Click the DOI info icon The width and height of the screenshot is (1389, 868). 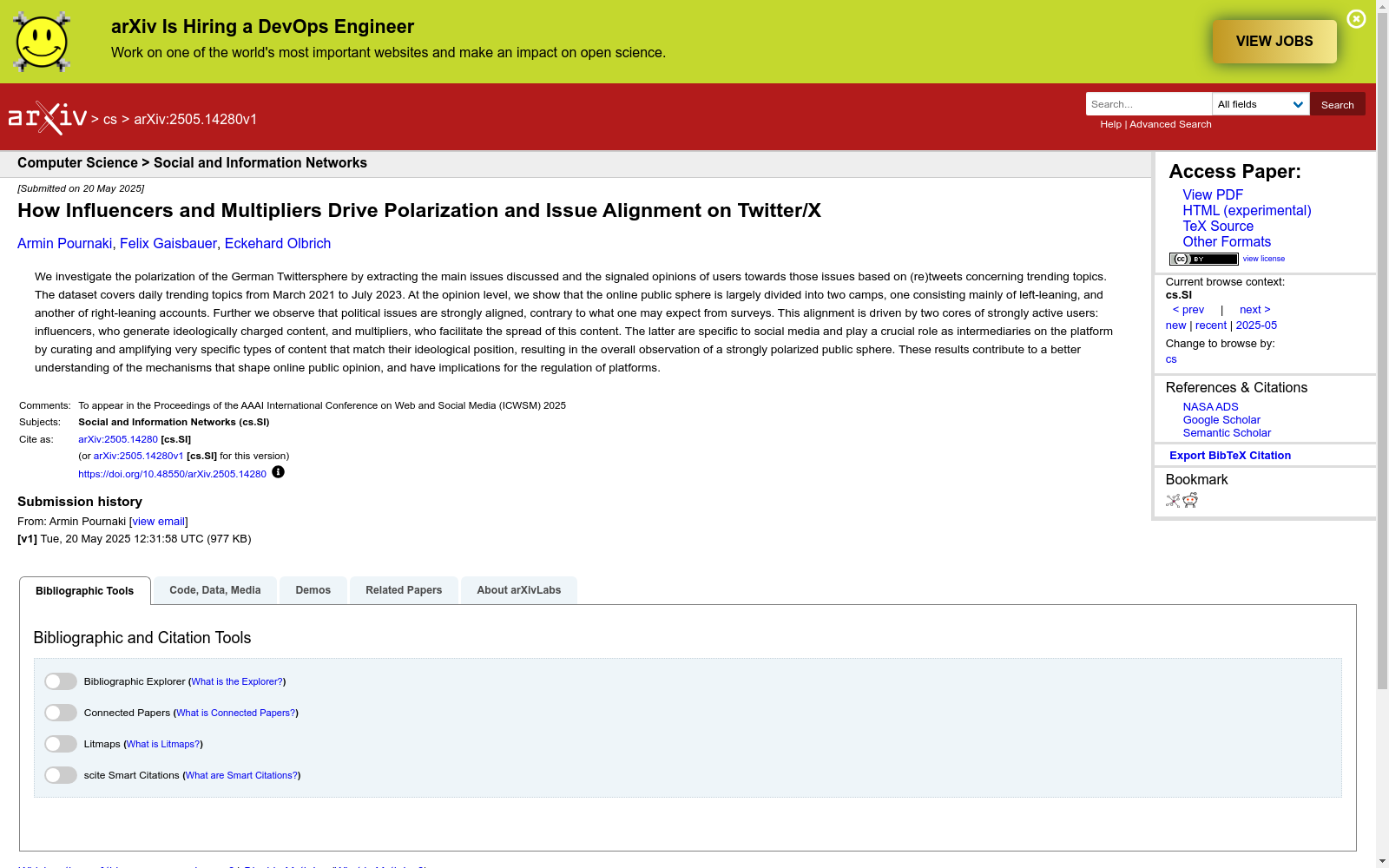[278, 472]
